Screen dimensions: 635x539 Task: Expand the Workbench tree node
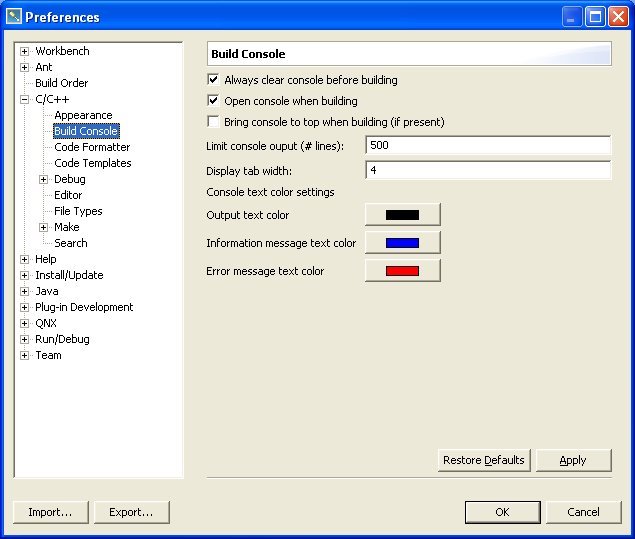[x=25, y=51]
